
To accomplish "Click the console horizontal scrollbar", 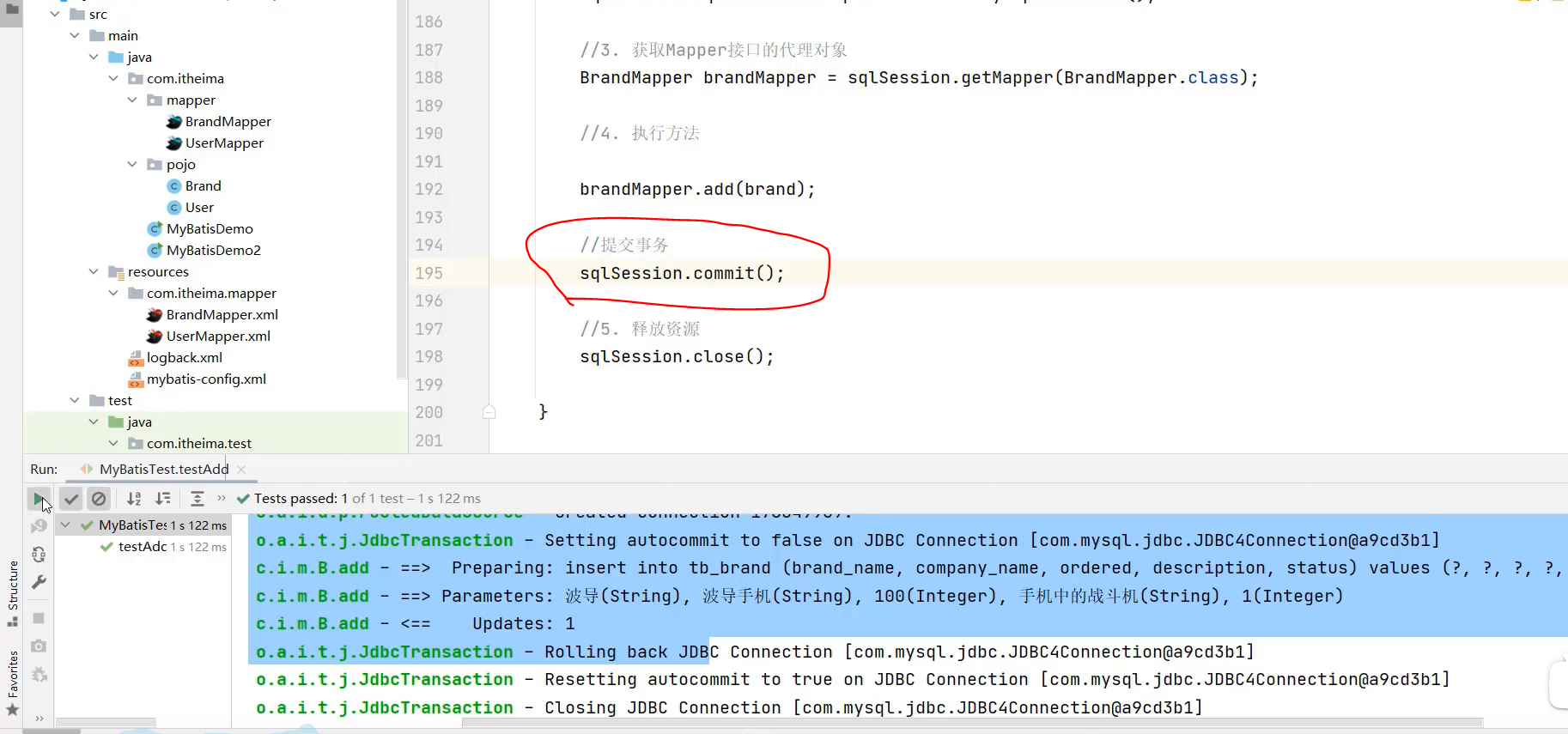I will (x=972, y=723).
